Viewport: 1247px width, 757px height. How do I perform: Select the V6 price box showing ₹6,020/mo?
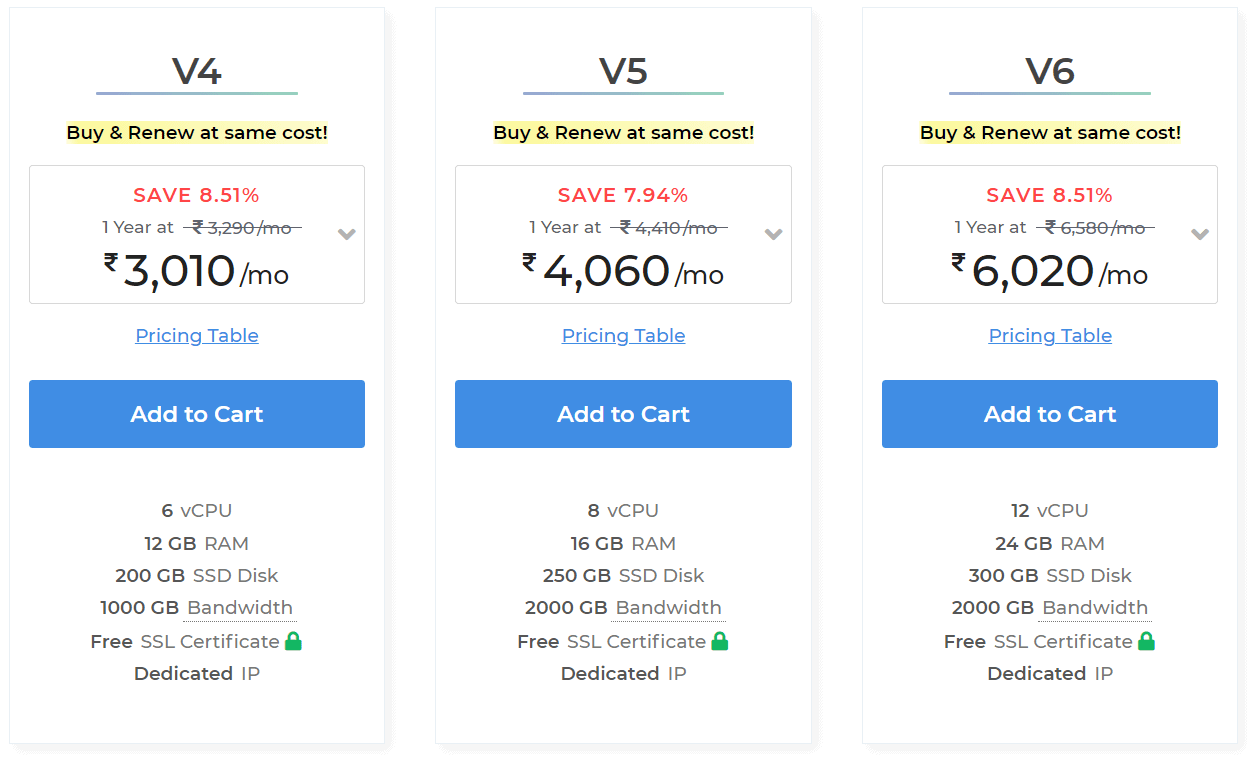pos(1050,234)
